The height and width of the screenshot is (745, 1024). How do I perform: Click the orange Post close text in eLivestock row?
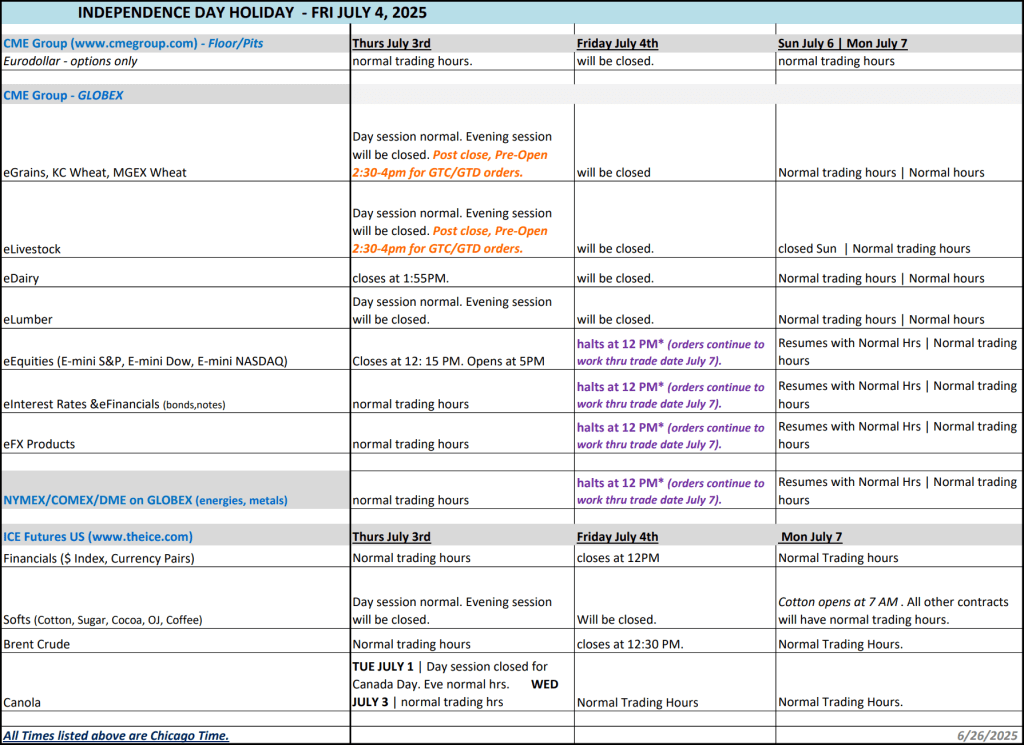pyautogui.click(x=451, y=240)
